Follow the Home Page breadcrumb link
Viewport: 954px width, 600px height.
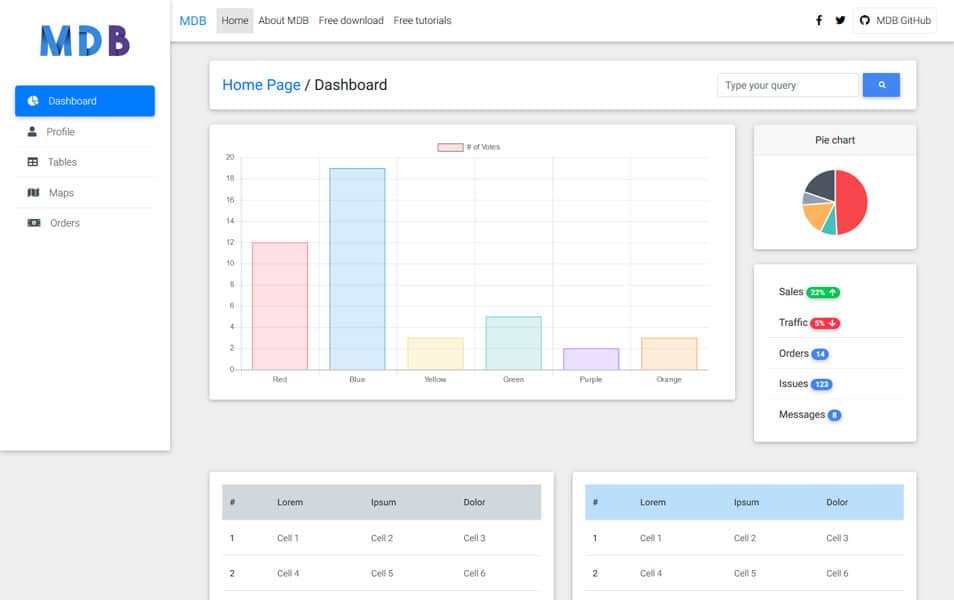(261, 84)
